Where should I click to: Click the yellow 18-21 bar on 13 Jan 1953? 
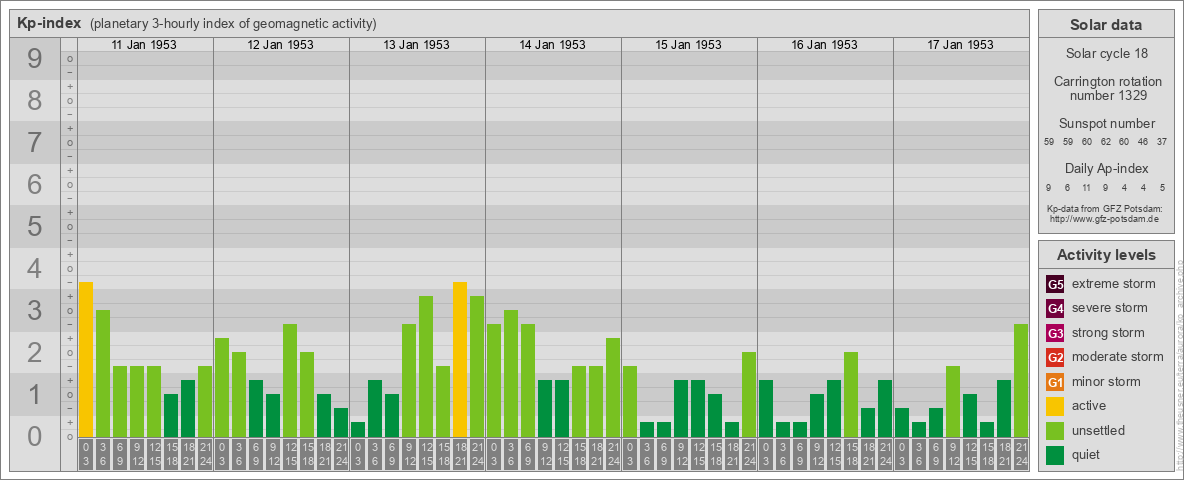click(x=460, y=359)
